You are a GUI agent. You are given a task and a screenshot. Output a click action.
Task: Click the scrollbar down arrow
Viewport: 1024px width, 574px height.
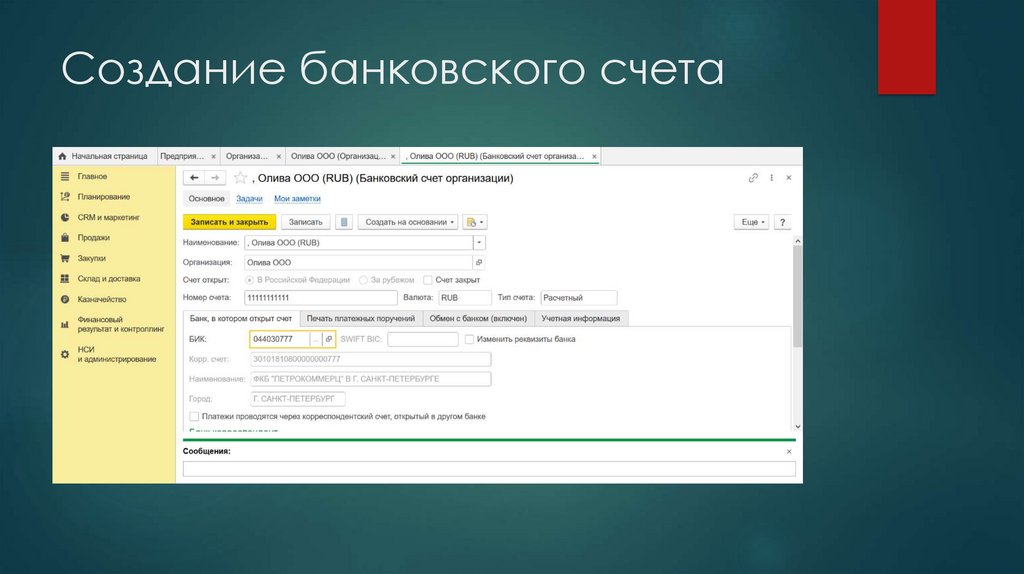click(797, 426)
